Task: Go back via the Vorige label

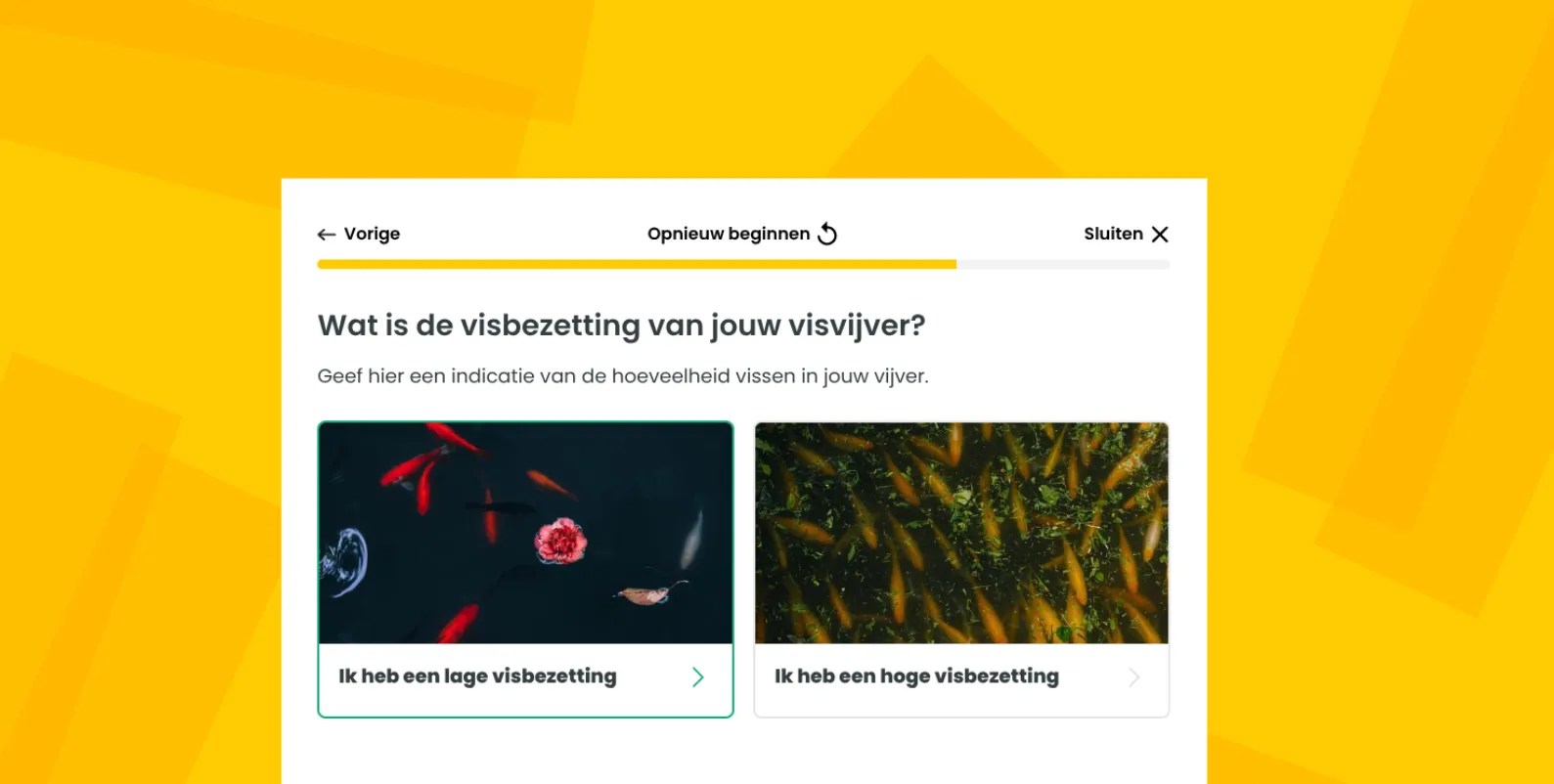Action: pyautogui.click(x=372, y=234)
